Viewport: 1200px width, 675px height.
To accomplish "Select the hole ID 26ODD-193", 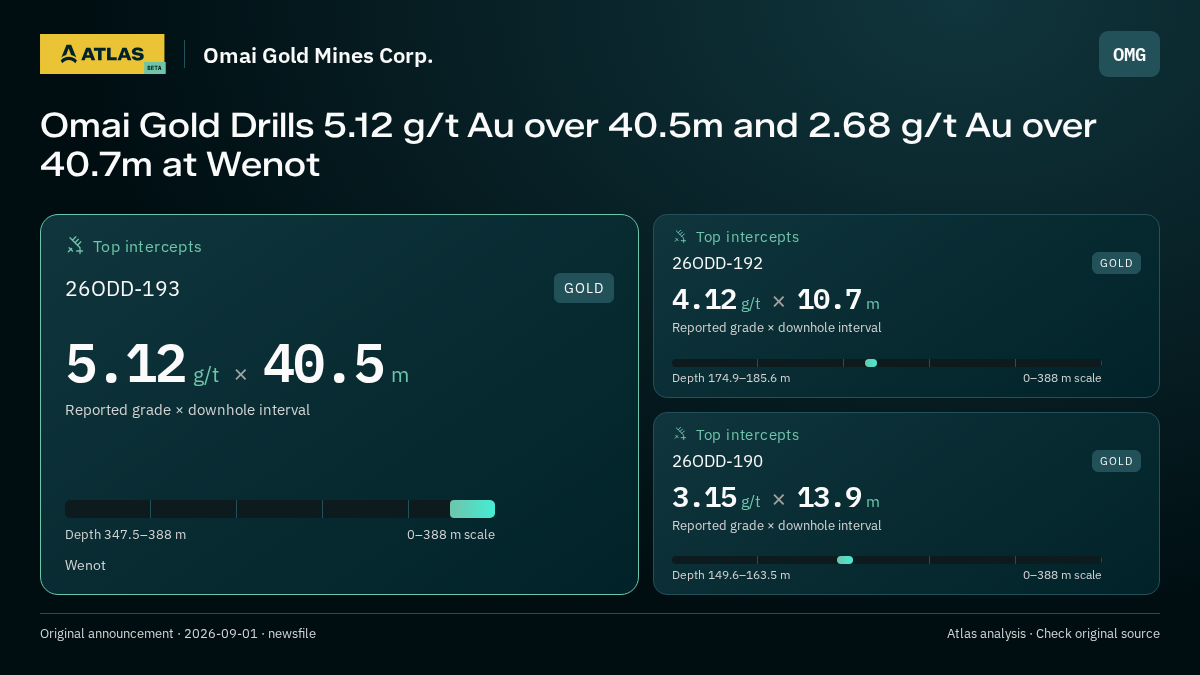I will (123, 289).
